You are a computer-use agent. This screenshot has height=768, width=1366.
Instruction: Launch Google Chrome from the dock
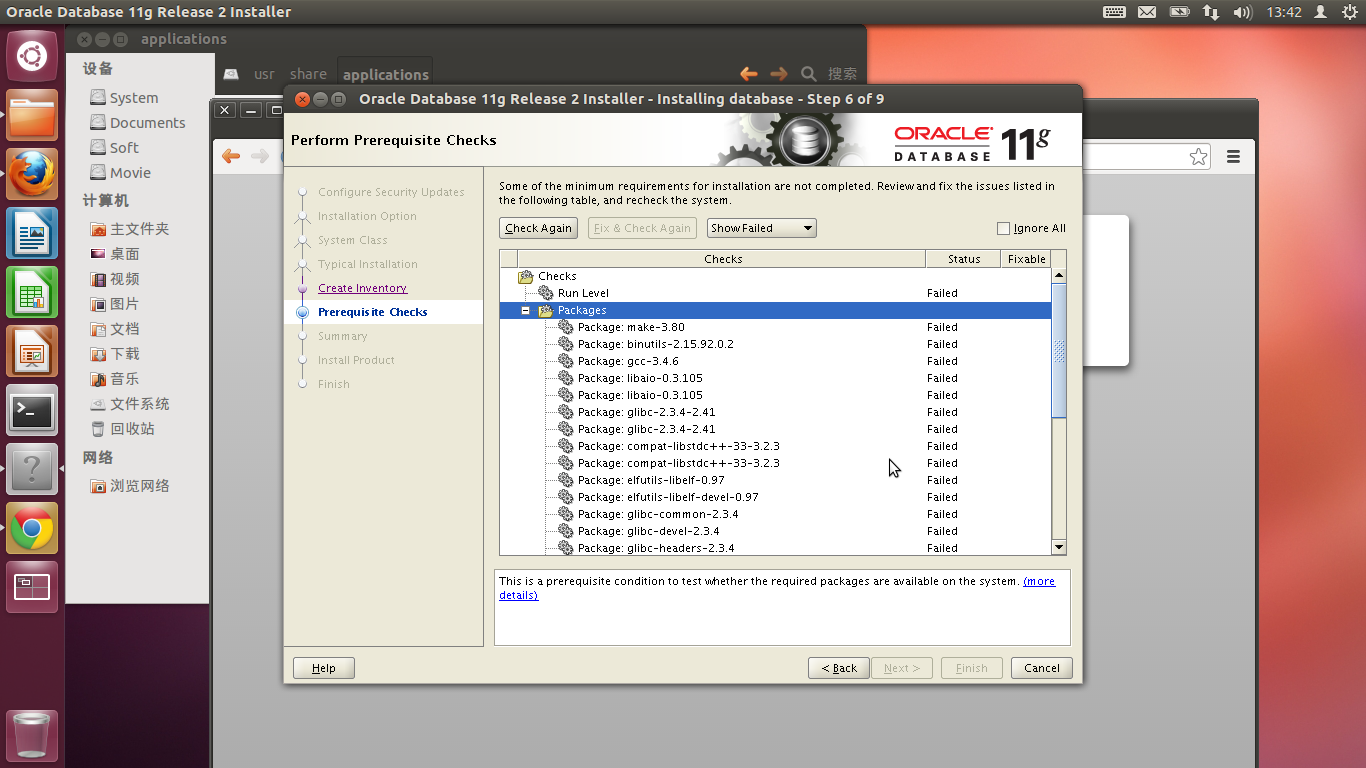pos(32,528)
